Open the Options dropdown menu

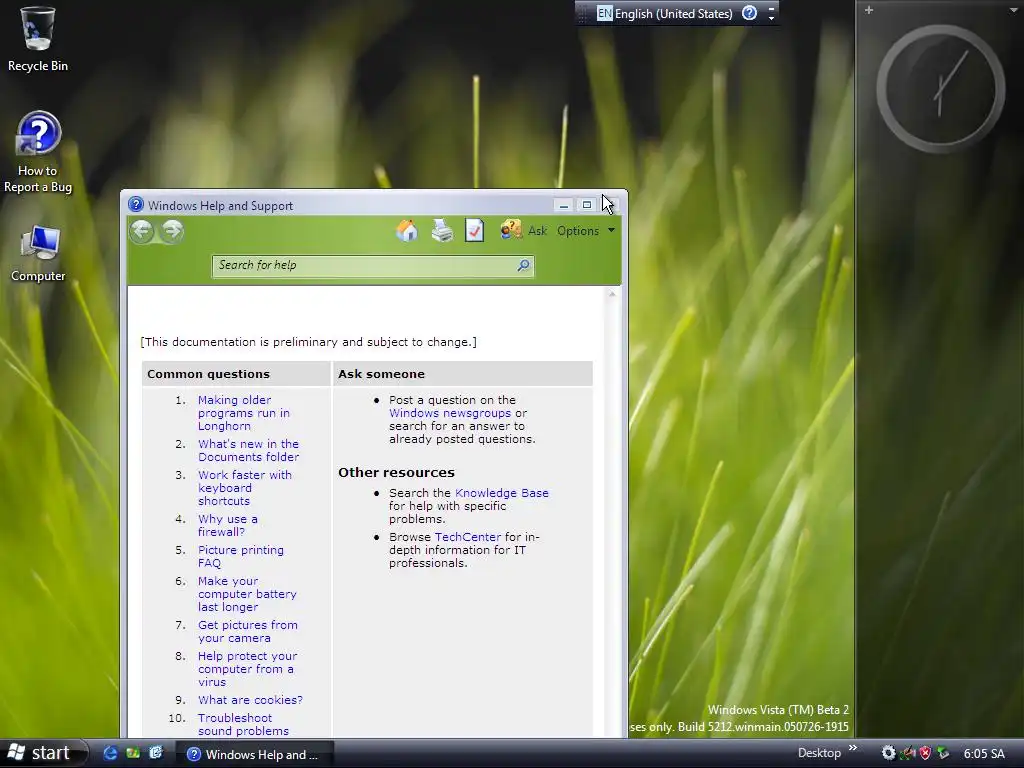[x=586, y=231]
